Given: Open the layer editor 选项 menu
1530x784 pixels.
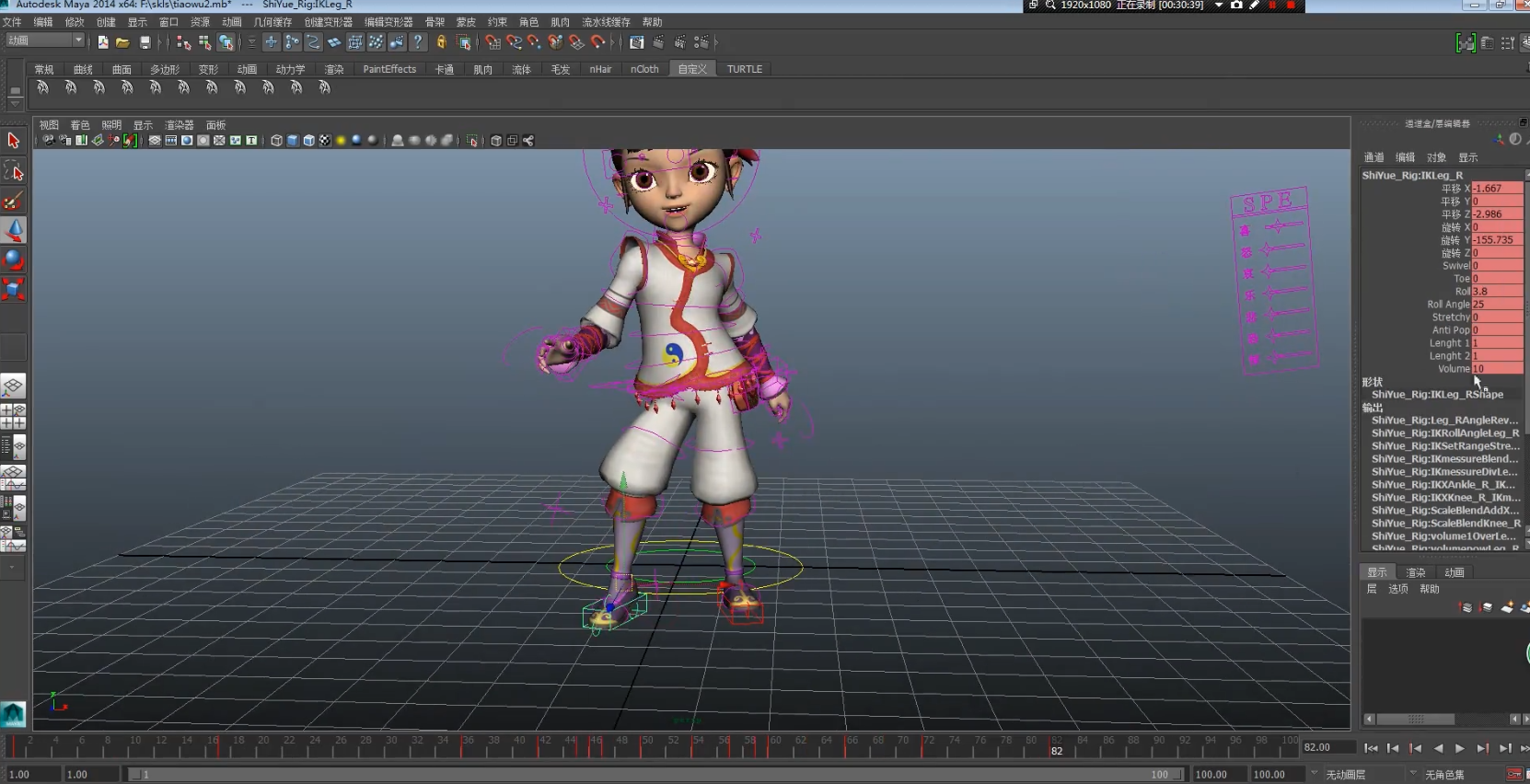Looking at the screenshot, I should (x=1398, y=589).
